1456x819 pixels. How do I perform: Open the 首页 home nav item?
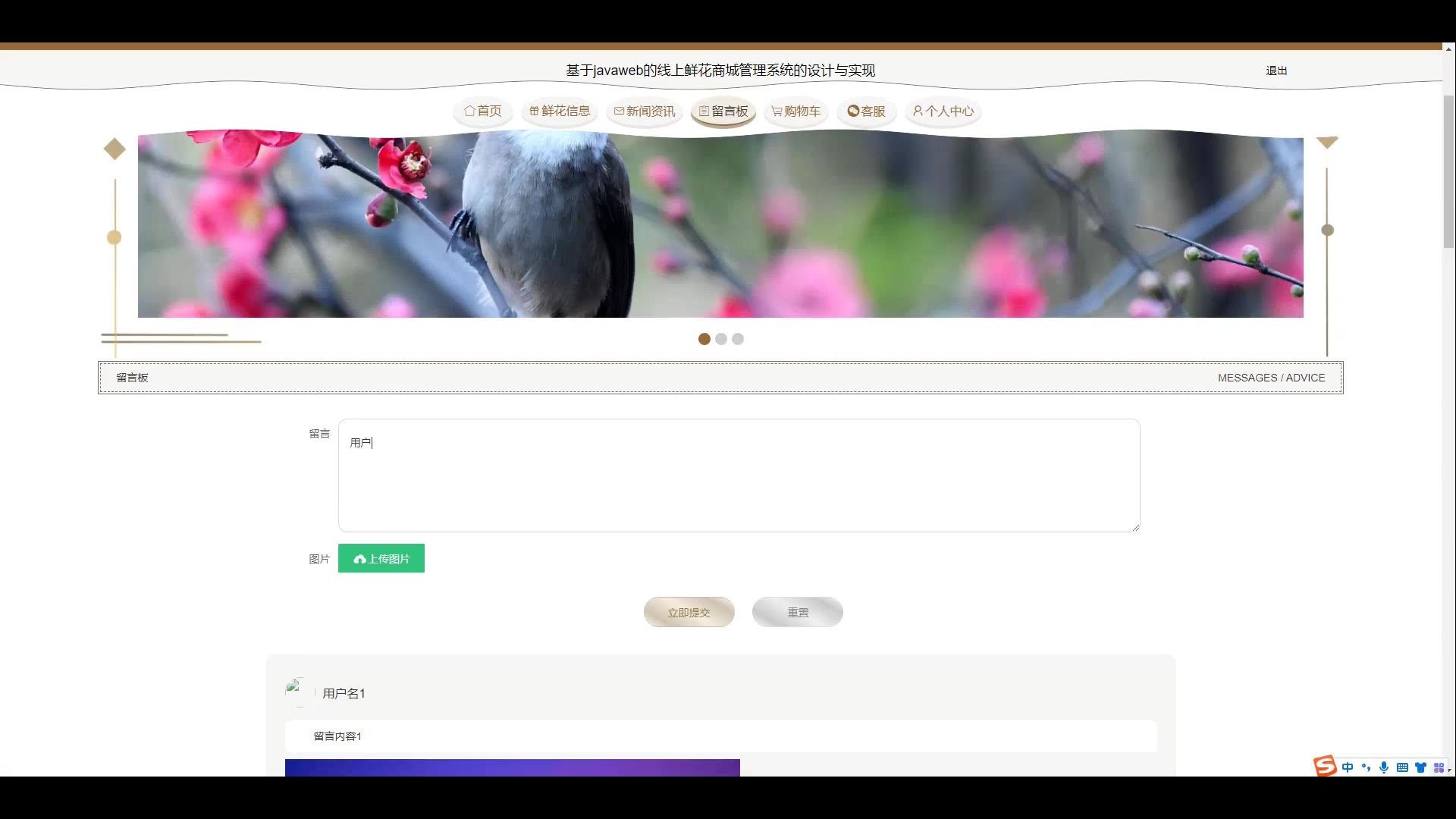(483, 111)
